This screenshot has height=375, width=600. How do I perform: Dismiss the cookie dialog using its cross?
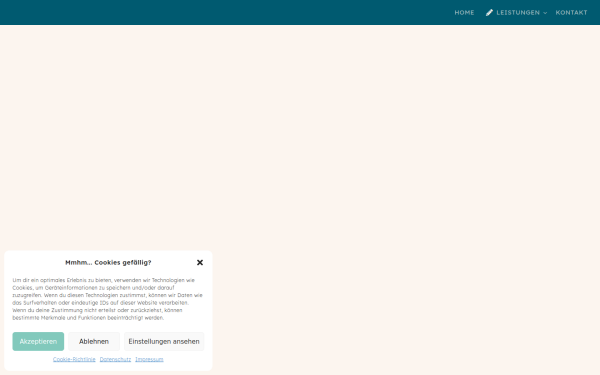pyautogui.click(x=200, y=262)
